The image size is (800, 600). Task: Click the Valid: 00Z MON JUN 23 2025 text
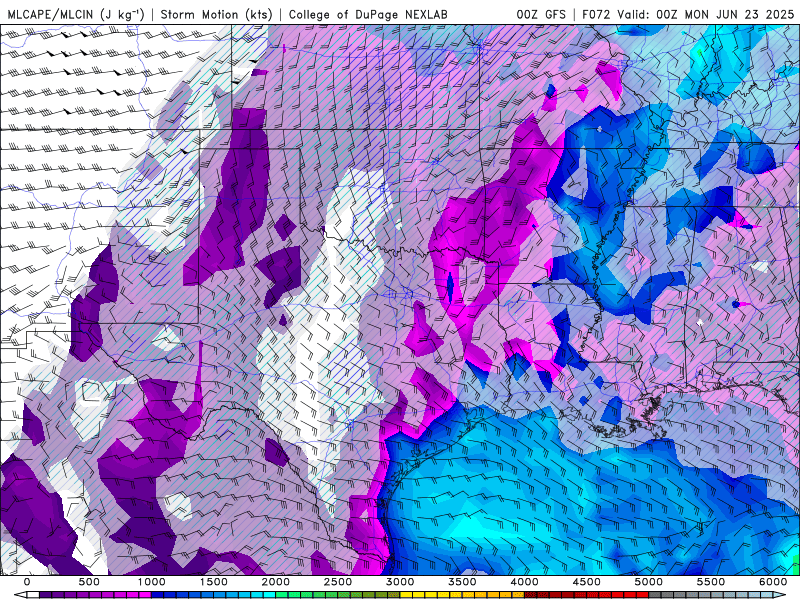click(706, 14)
